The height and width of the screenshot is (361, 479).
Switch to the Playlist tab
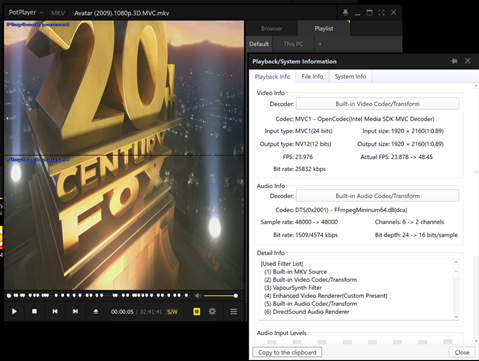(x=324, y=29)
